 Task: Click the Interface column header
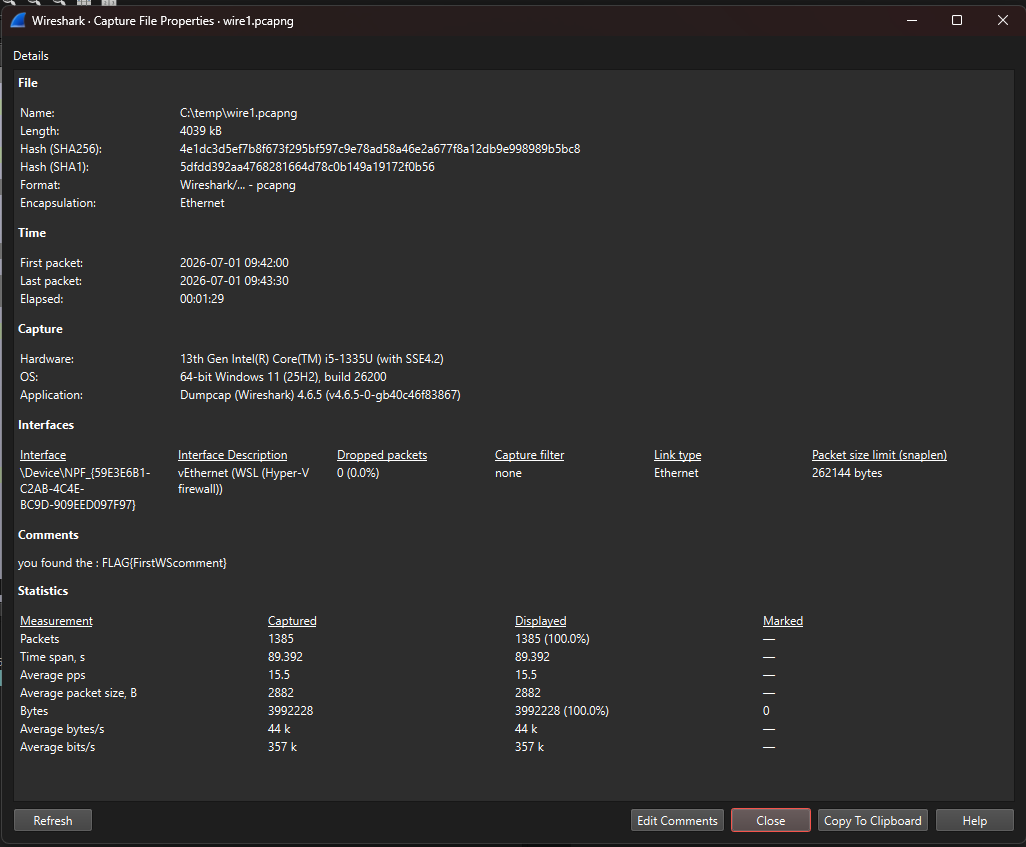click(x=43, y=455)
